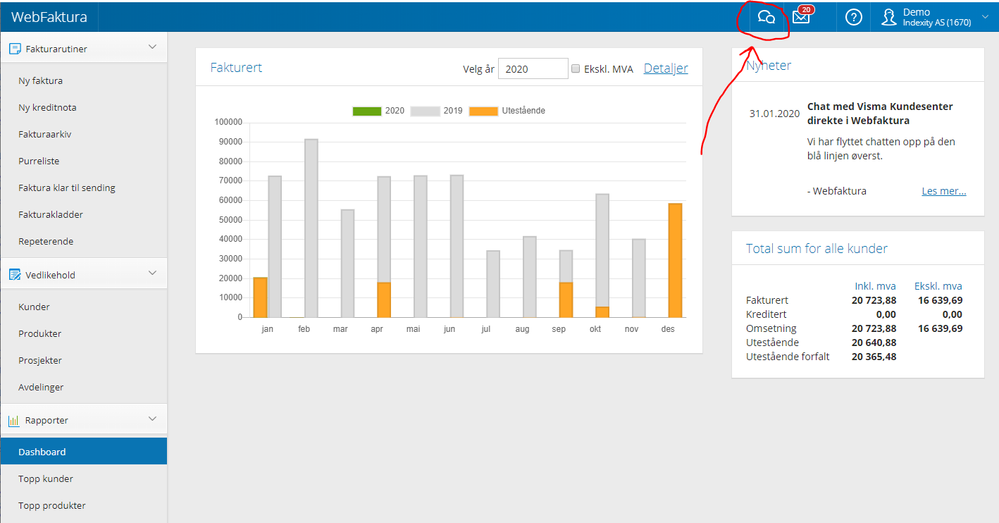Go to Produkter
The height and width of the screenshot is (523, 999).
pyautogui.click(x=40, y=334)
